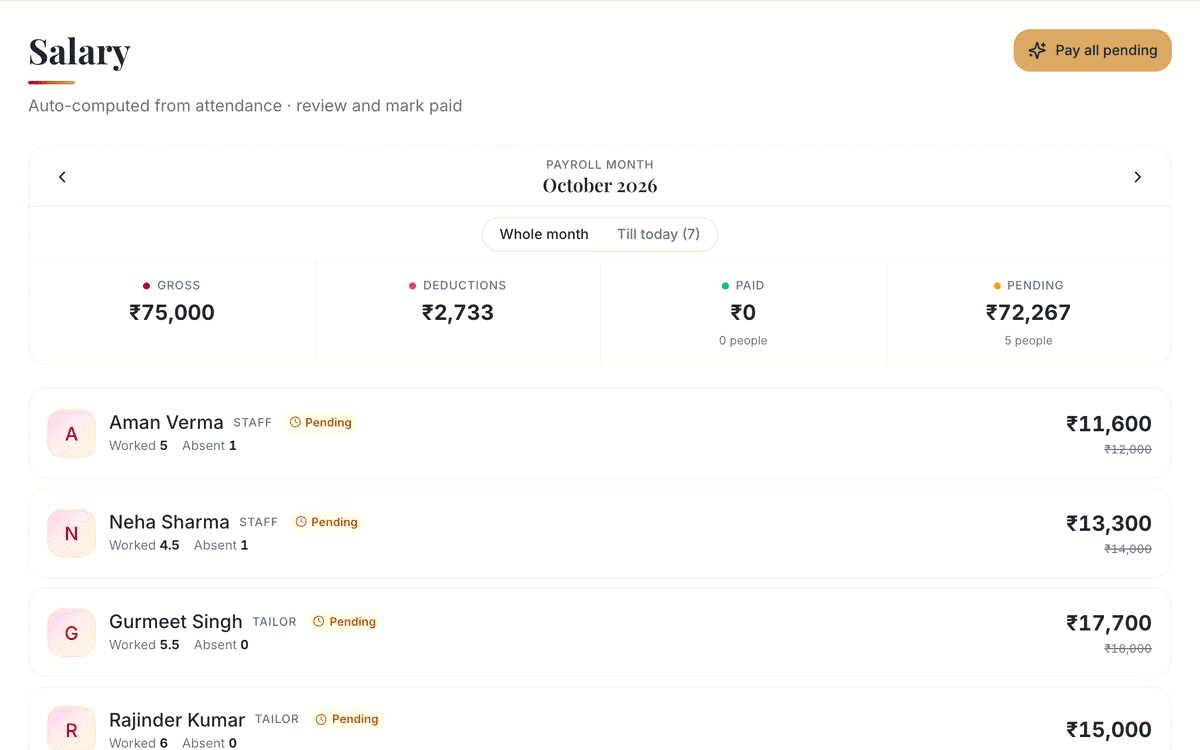Click the STAFF tag beside Aman Verma
This screenshot has width=1200, height=750.
pos(253,423)
